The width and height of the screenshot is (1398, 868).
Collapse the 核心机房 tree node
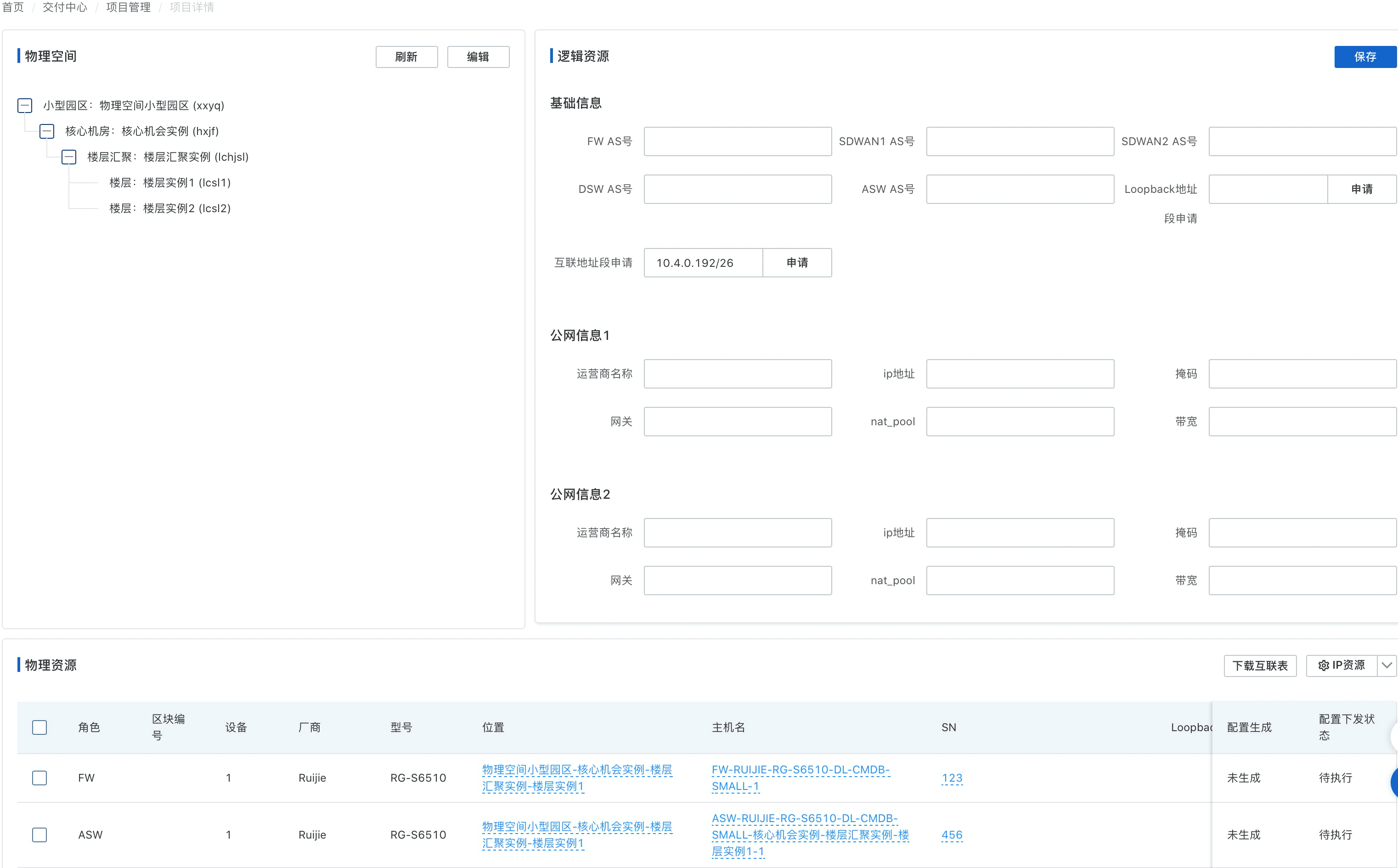(x=47, y=131)
